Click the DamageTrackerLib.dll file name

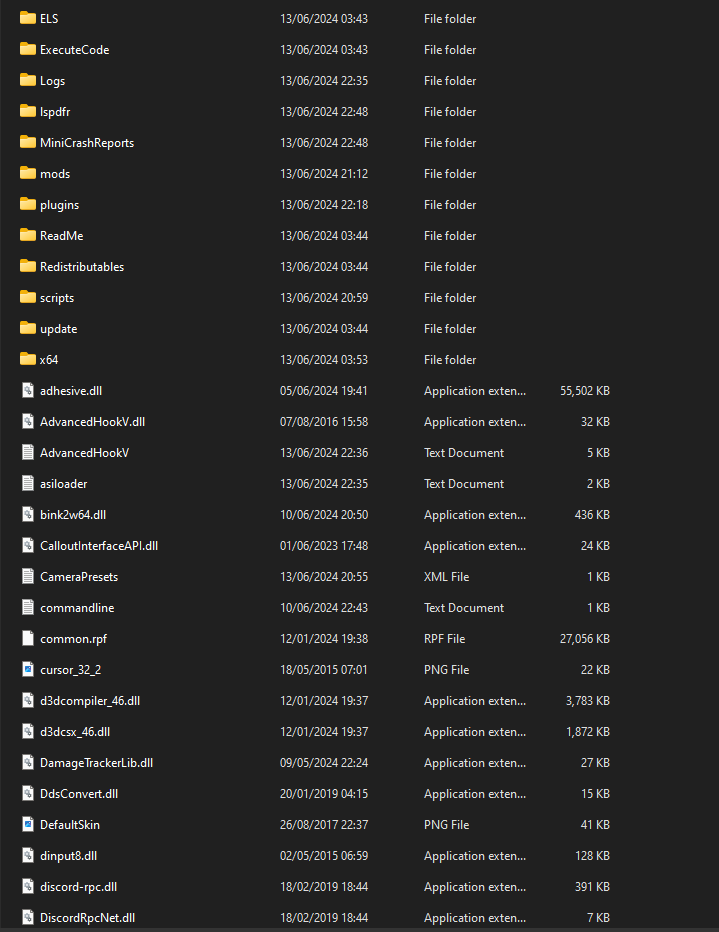click(x=96, y=763)
